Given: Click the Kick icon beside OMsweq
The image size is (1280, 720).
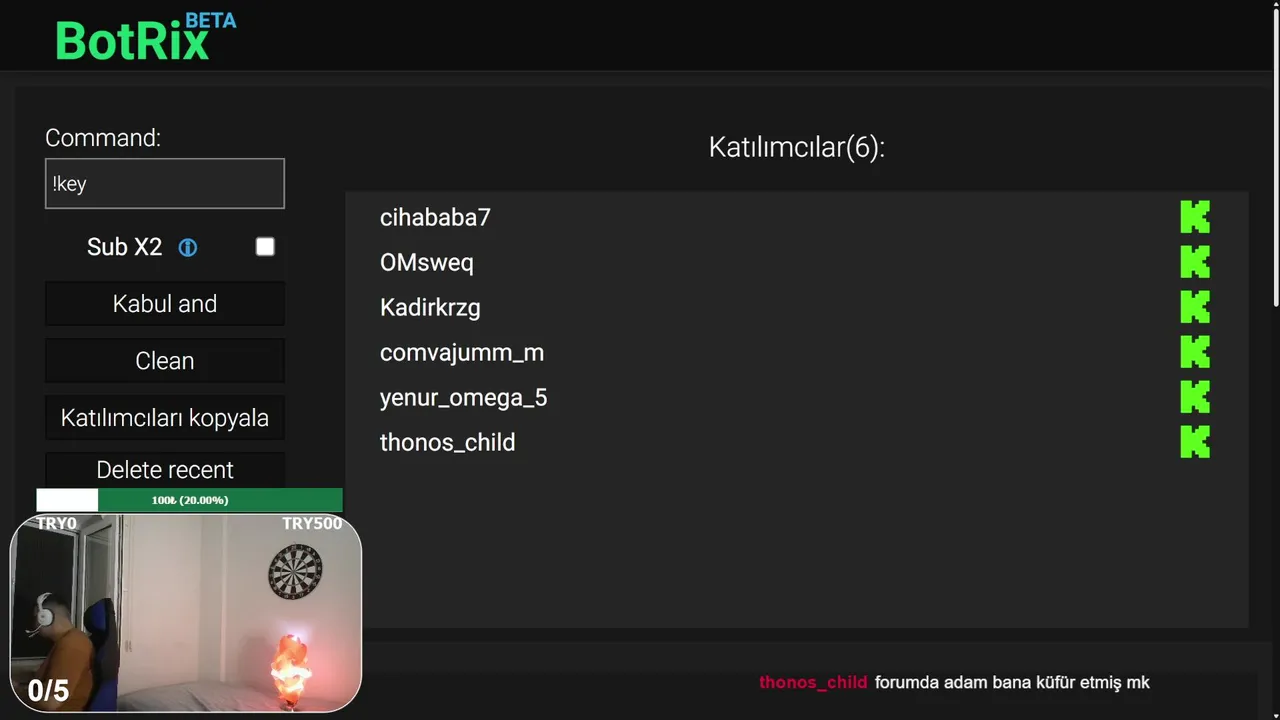Looking at the screenshot, I should 1195,262.
